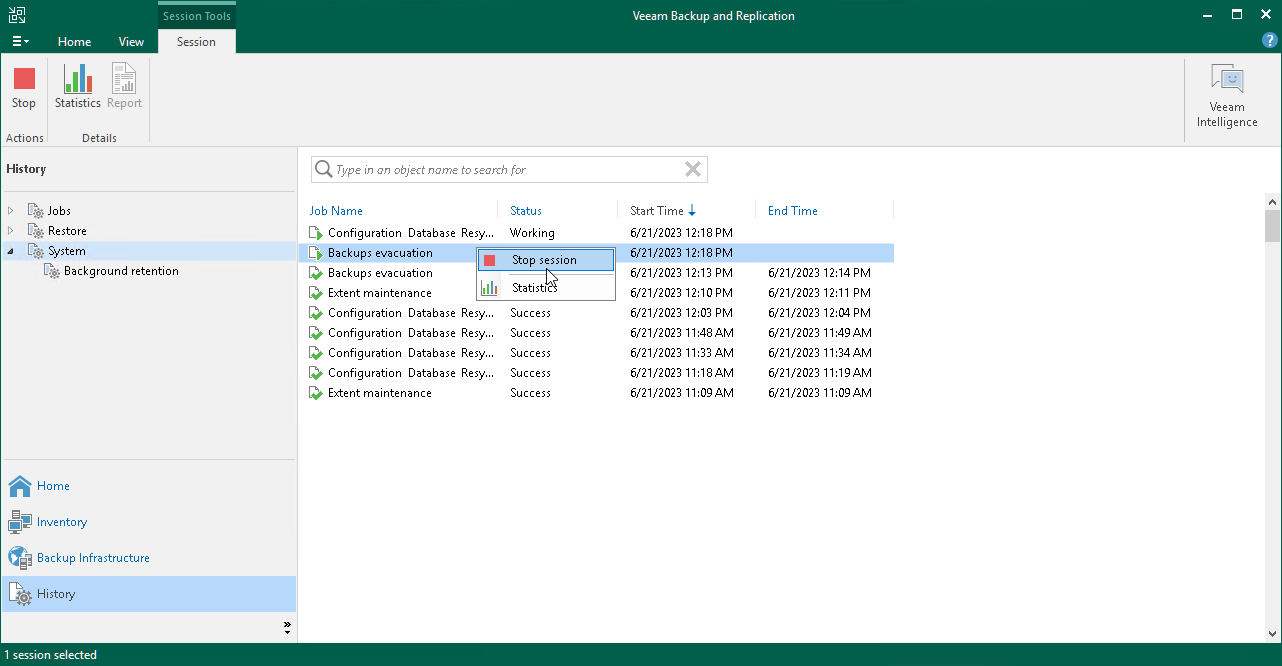Click the Veeam Intelligence icon
Screen dimensions: 1282x666
pyautogui.click(x=1226, y=89)
